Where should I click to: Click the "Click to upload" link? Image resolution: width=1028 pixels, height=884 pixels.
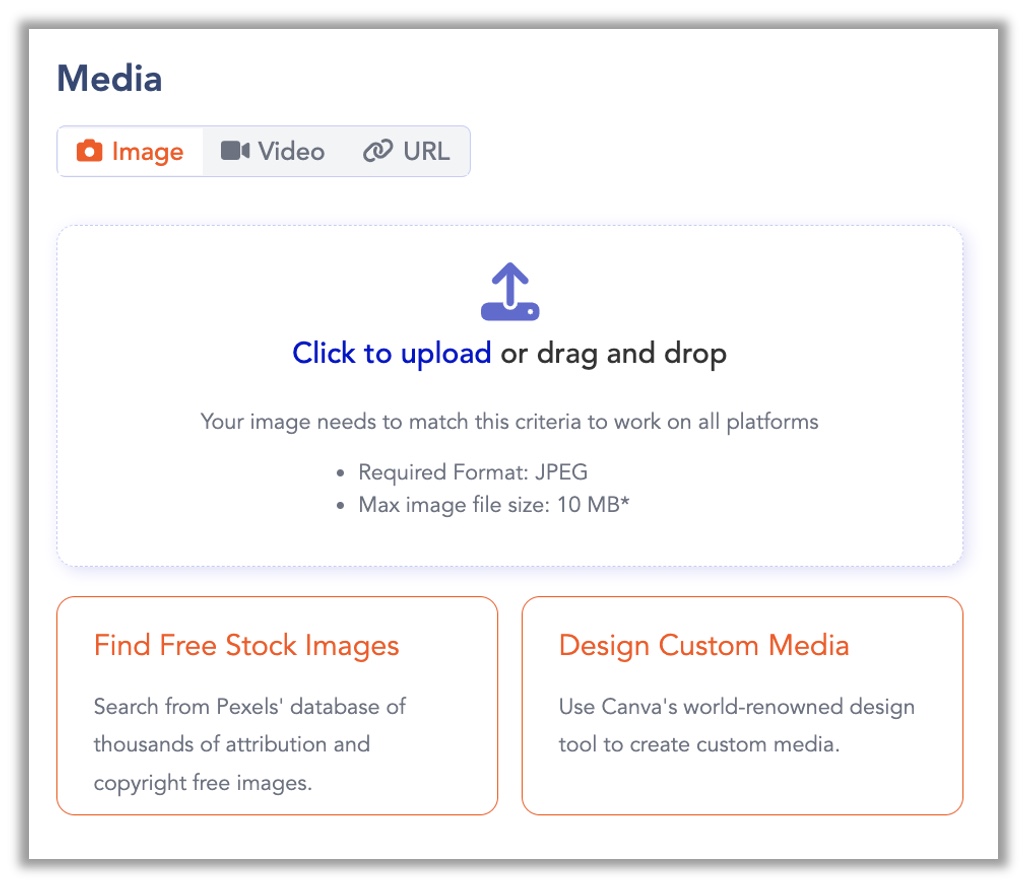[x=391, y=353]
